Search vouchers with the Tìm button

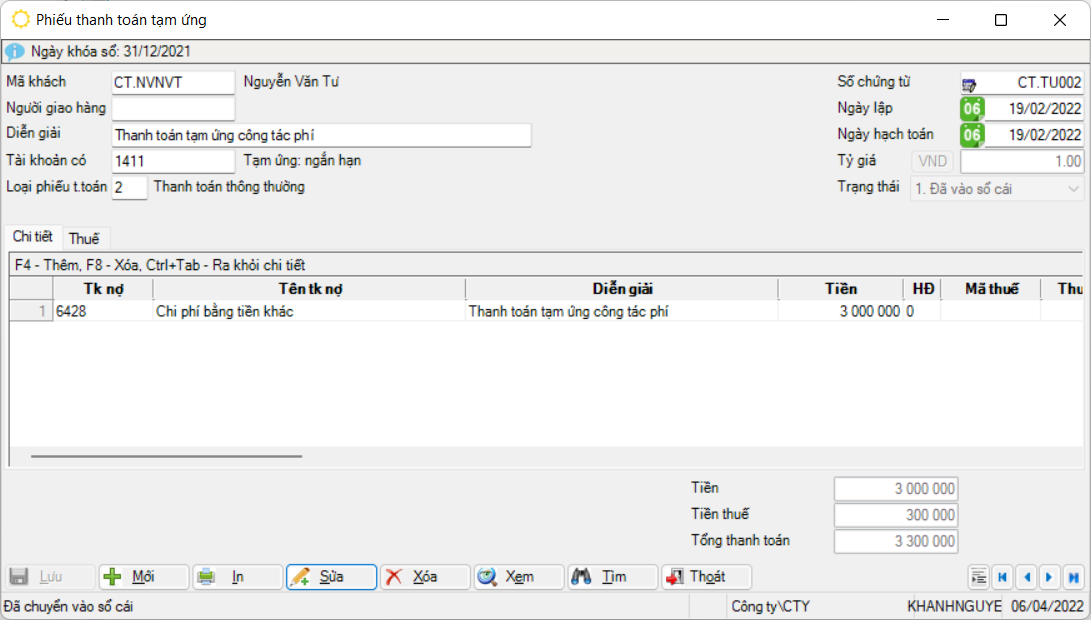613,577
